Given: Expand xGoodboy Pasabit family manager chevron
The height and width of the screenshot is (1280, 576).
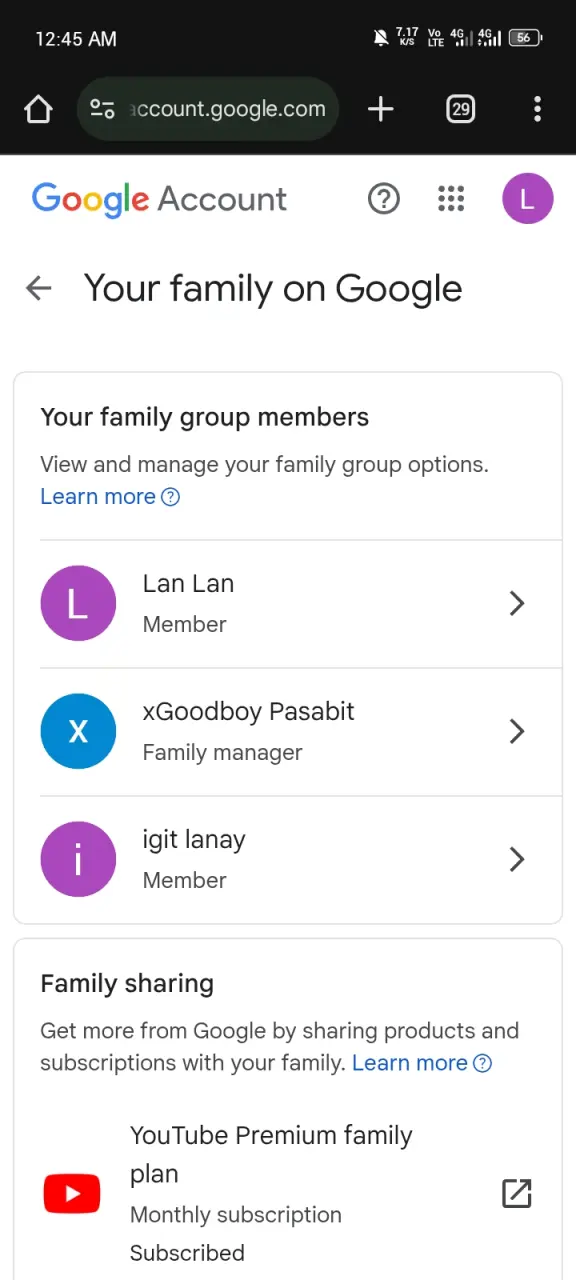Looking at the screenshot, I should tap(517, 731).
